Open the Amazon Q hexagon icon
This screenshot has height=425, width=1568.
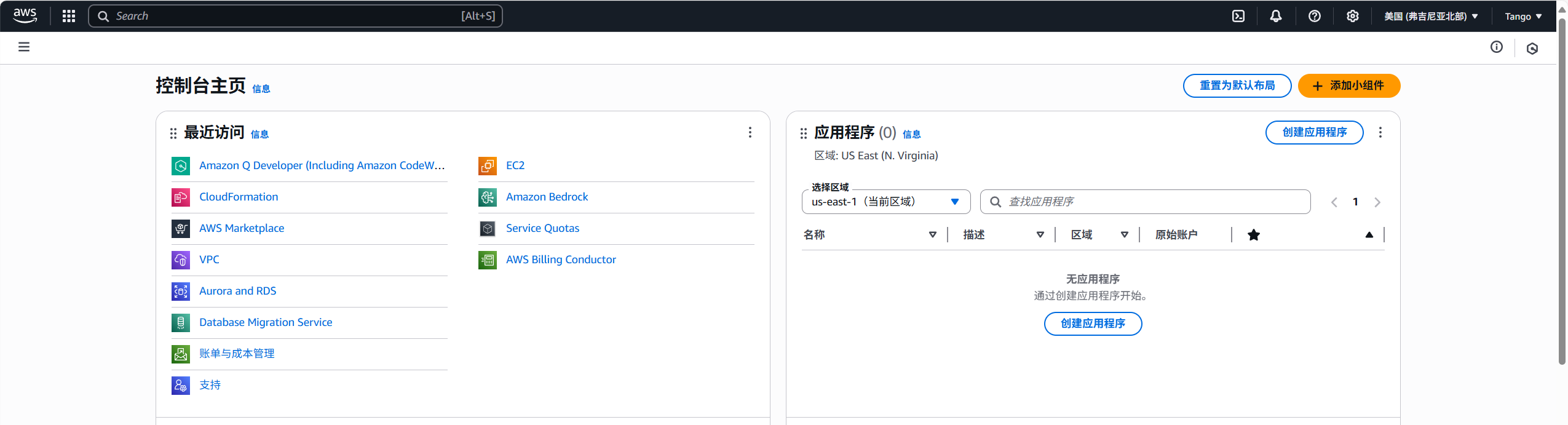pos(1532,48)
